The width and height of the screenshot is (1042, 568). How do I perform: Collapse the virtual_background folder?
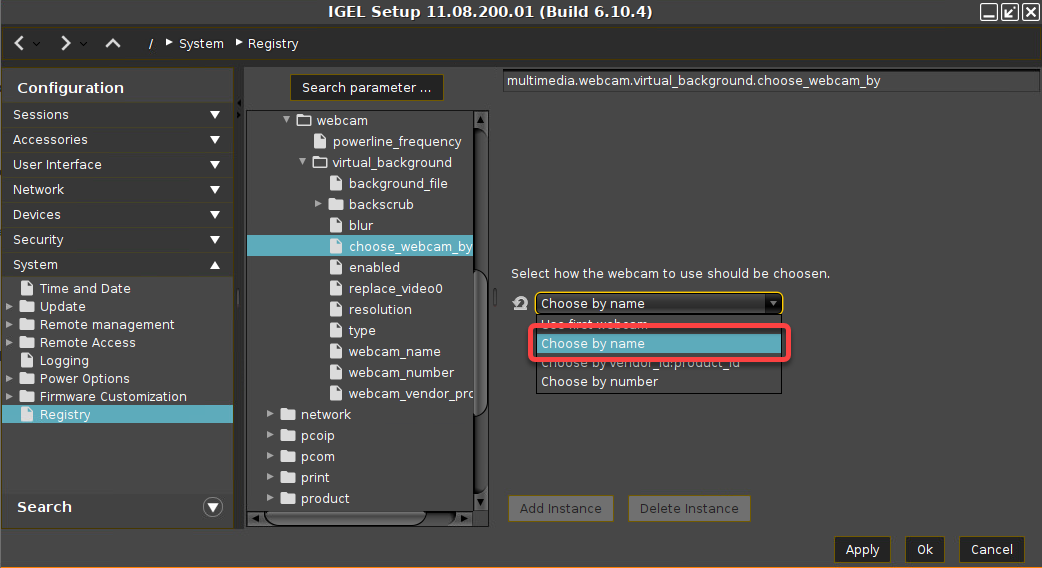303,162
